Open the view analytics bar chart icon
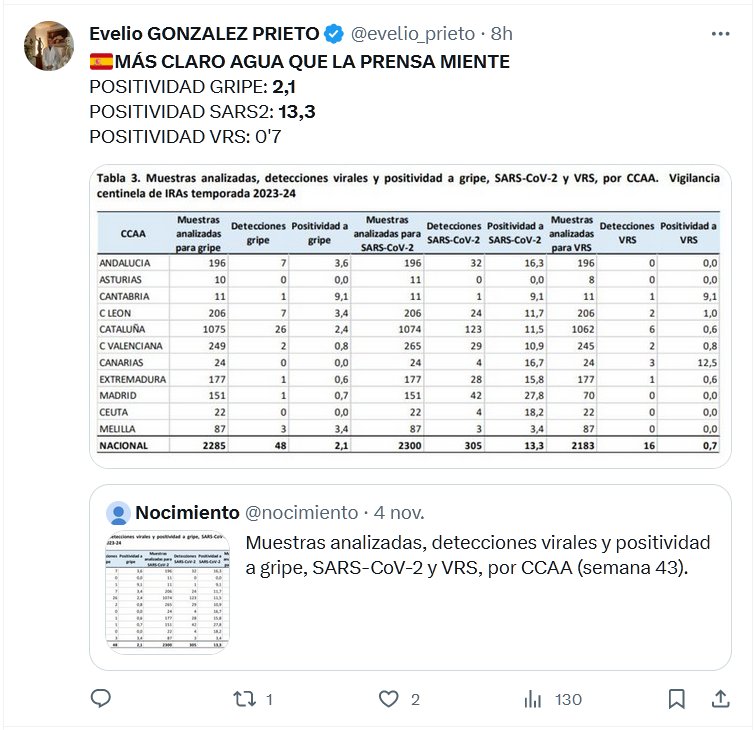 pos(533,699)
